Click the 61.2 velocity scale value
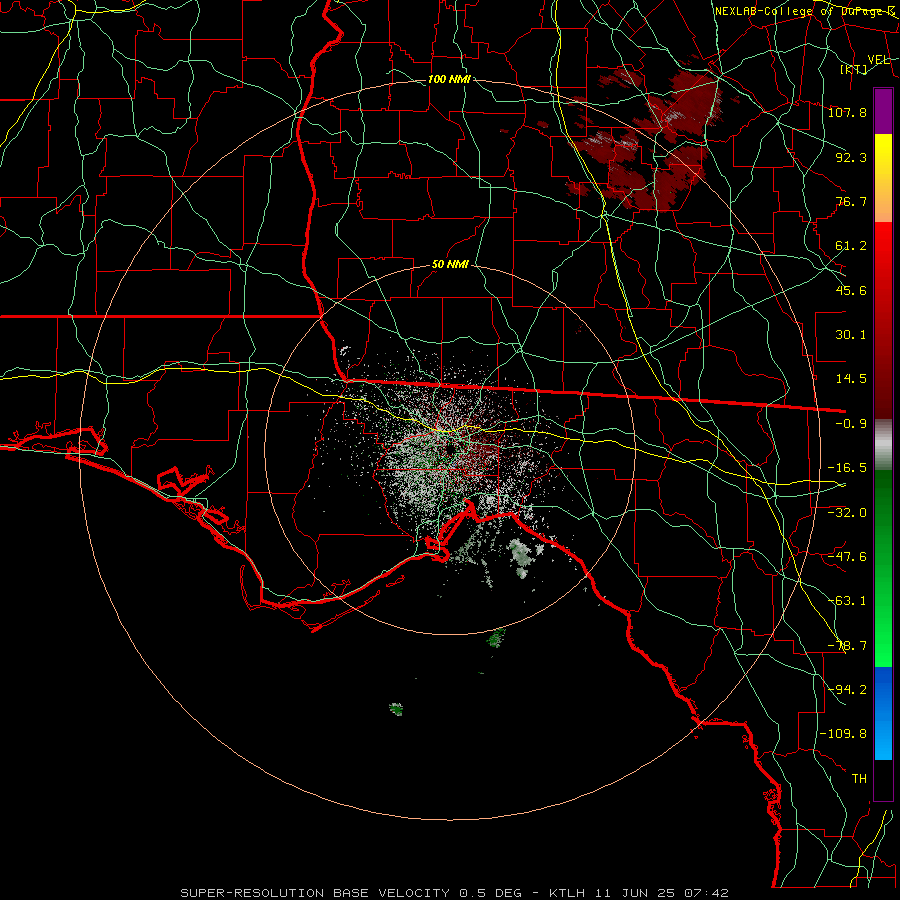The image size is (900, 900). (851, 246)
